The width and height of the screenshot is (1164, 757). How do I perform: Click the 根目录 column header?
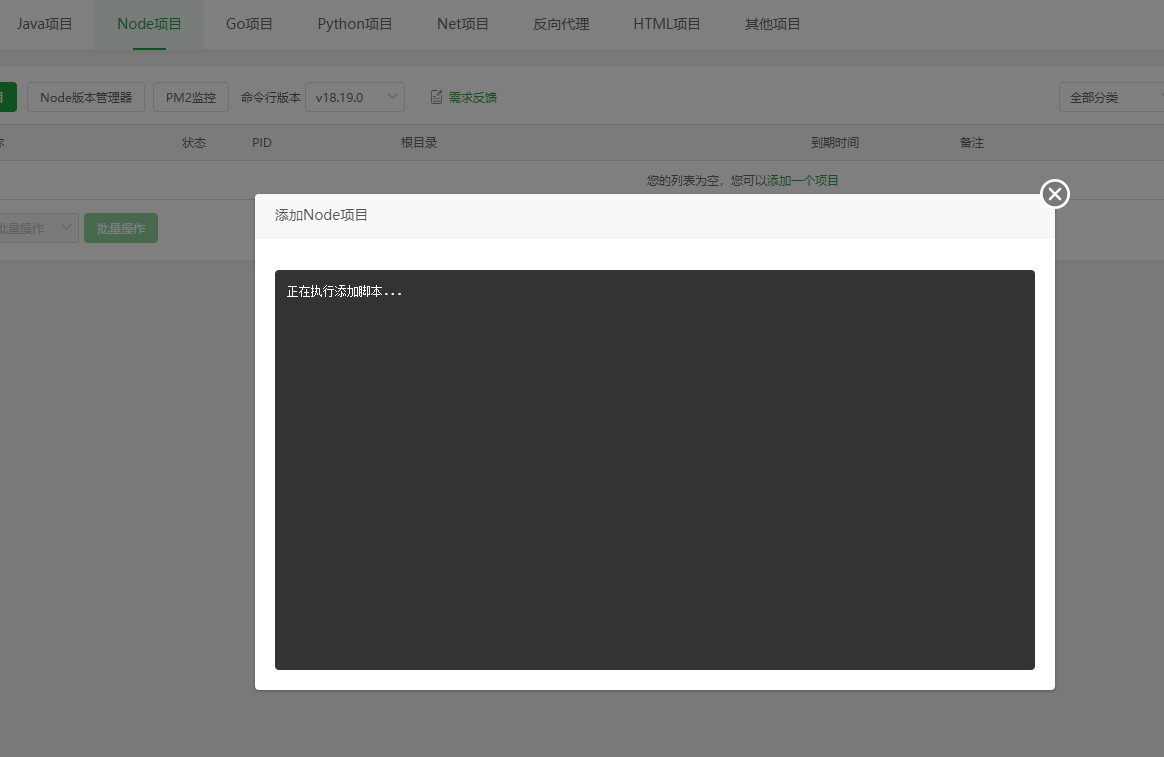(x=419, y=142)
